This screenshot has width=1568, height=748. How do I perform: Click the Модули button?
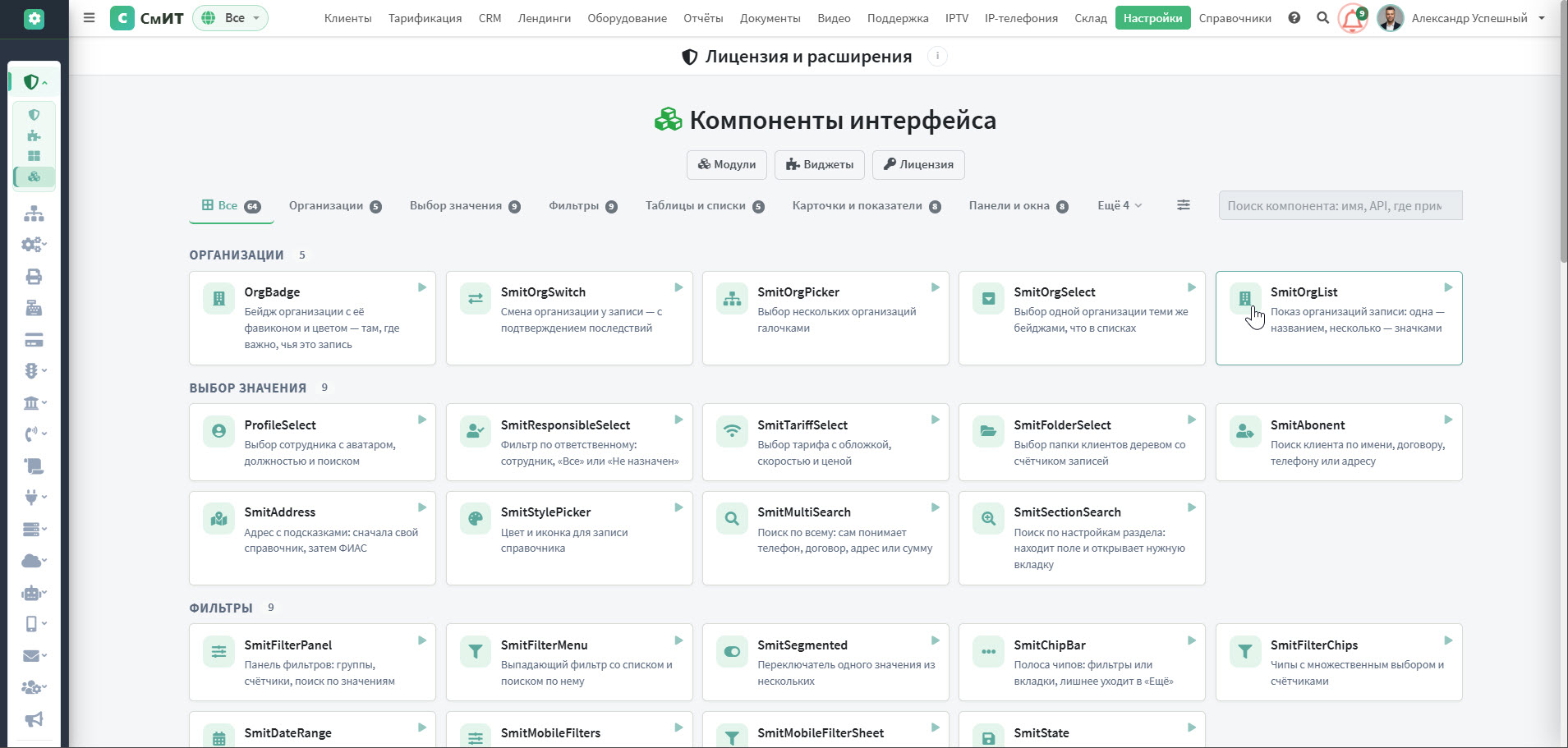tap(727, 164)
